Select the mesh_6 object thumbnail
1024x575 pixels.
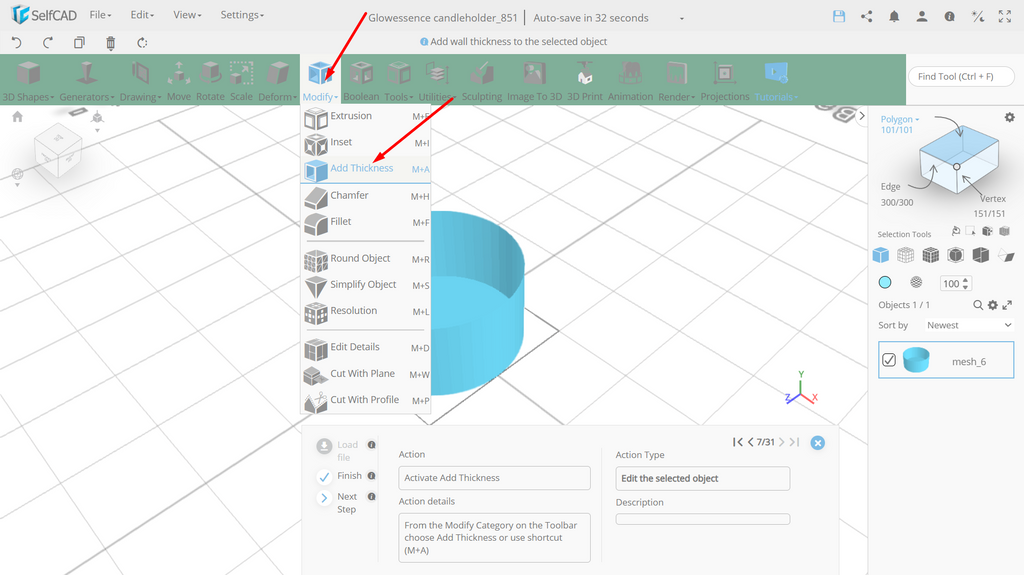point(916,360)
